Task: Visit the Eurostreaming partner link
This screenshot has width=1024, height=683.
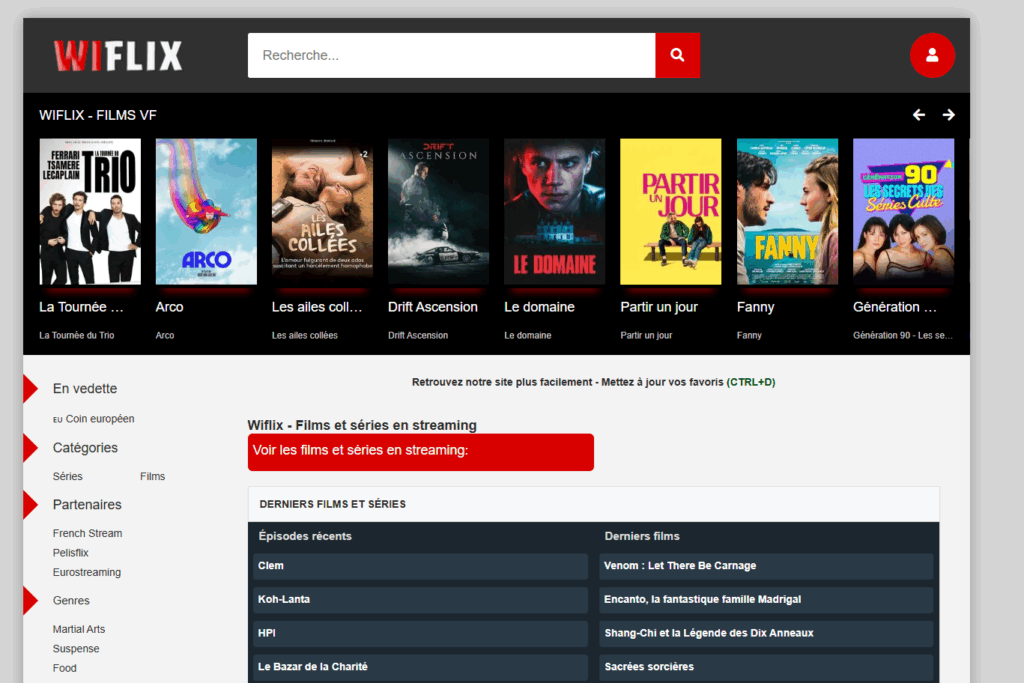Action: pos(87,572)
